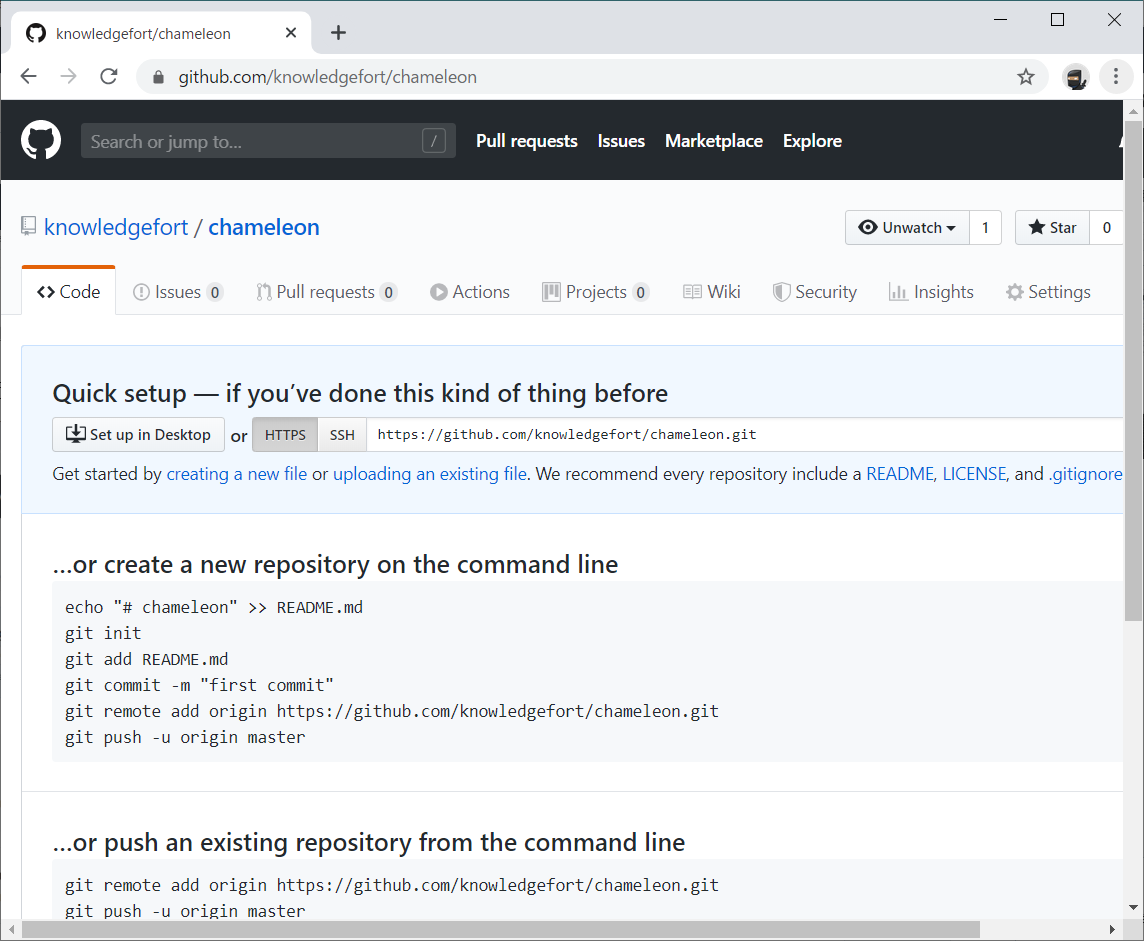
Task: Click the browser address bar URL
Action: click(x=328, y=77)
